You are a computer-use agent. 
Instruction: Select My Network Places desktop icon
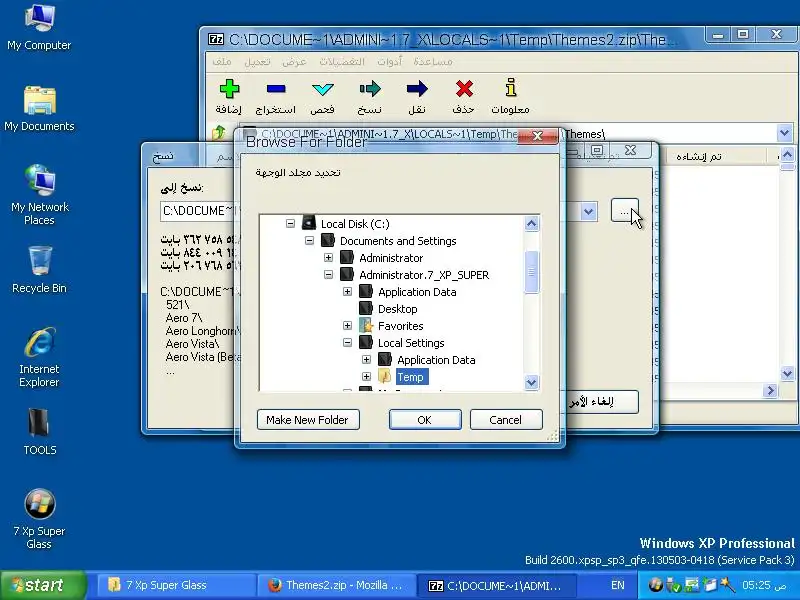(x=39, y=180)
